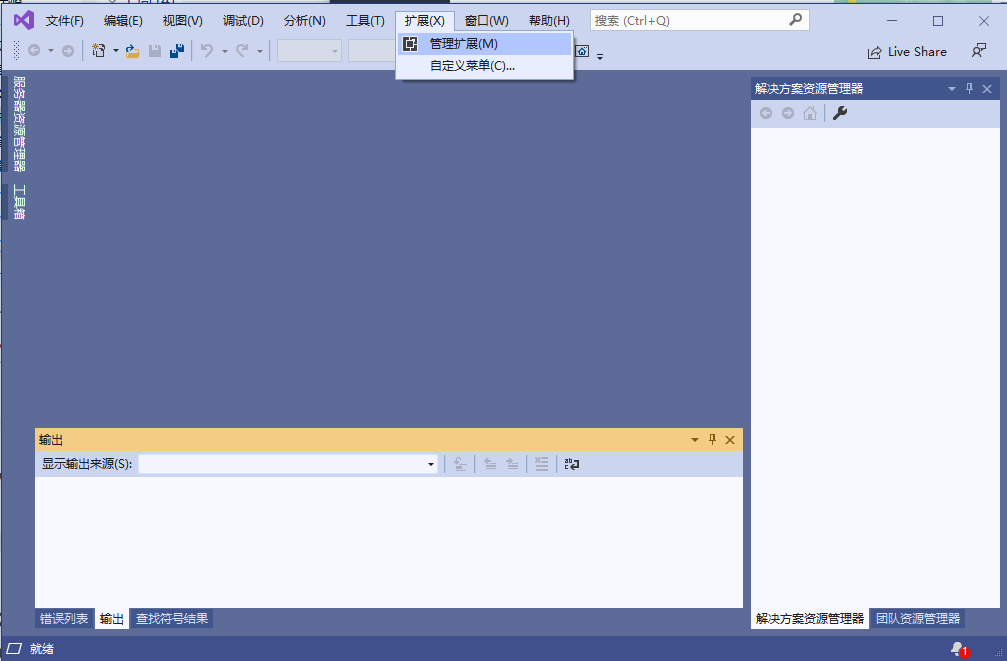The image size is (1007, 661).
Task: Click the New Project toolbar icon
Action: click(x=98, y=50)
